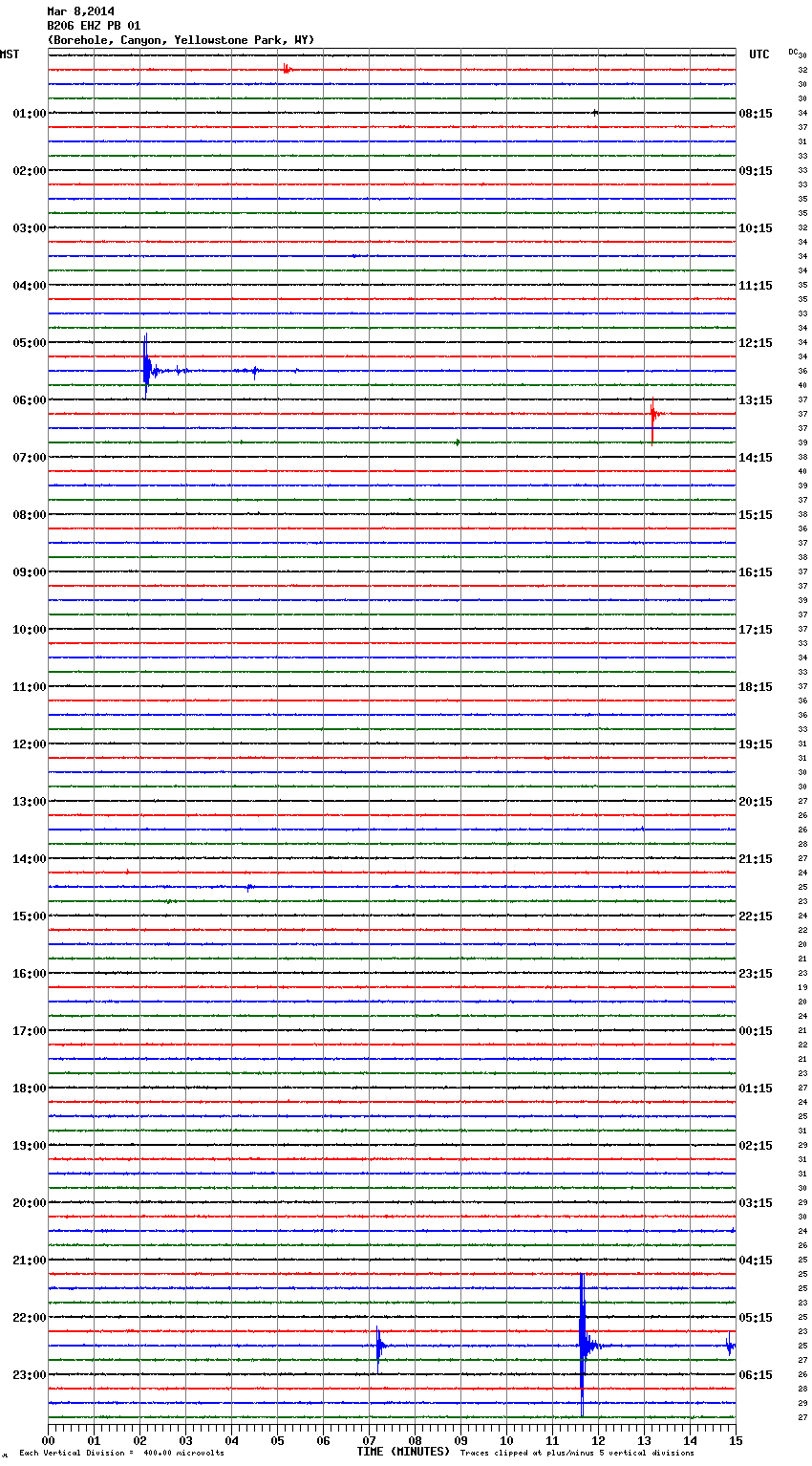Click the MST time label "17:00"
The height and width of the screenshot is (1466, 812).
click(30, 1031)
